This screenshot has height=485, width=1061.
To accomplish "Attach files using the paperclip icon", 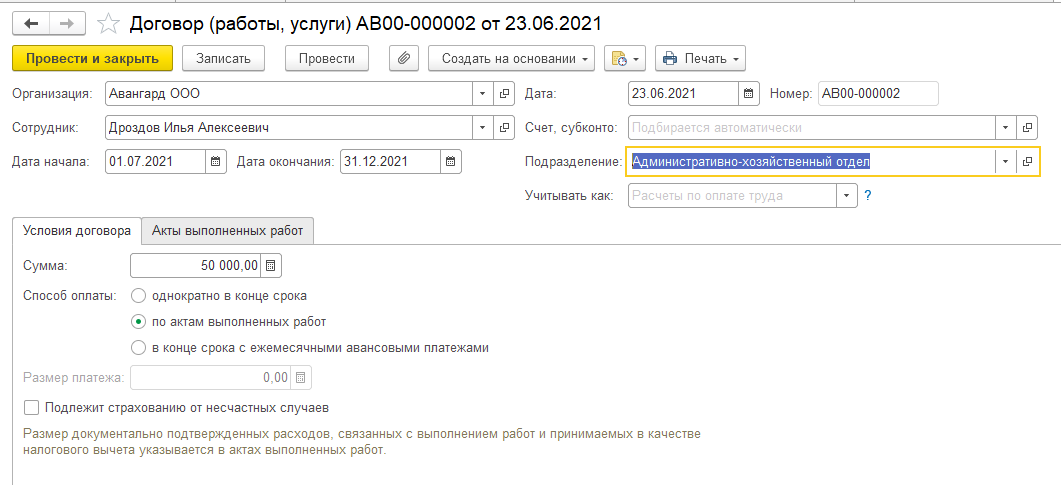I will pos(404,58).
